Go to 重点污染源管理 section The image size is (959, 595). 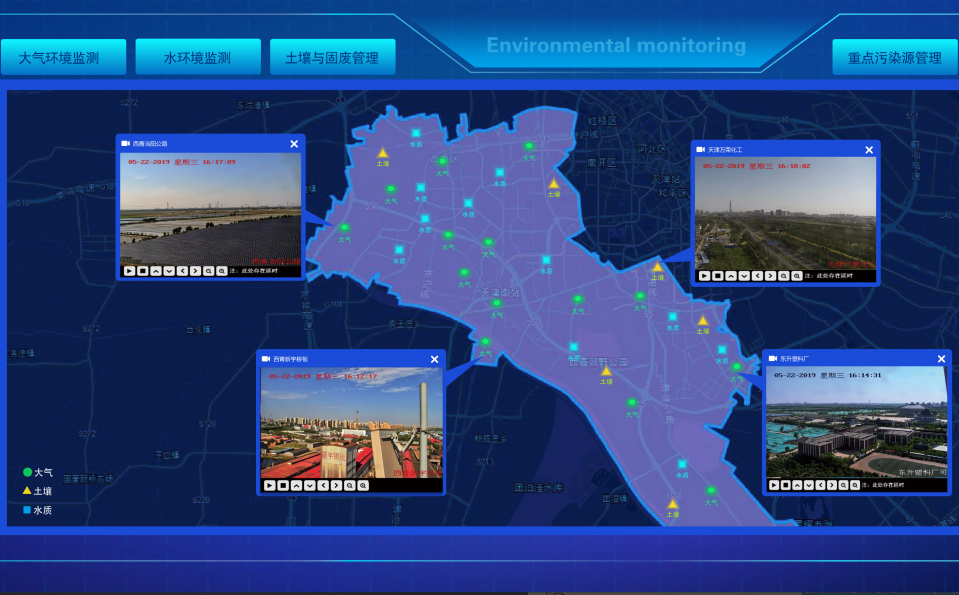click(894, 58)
